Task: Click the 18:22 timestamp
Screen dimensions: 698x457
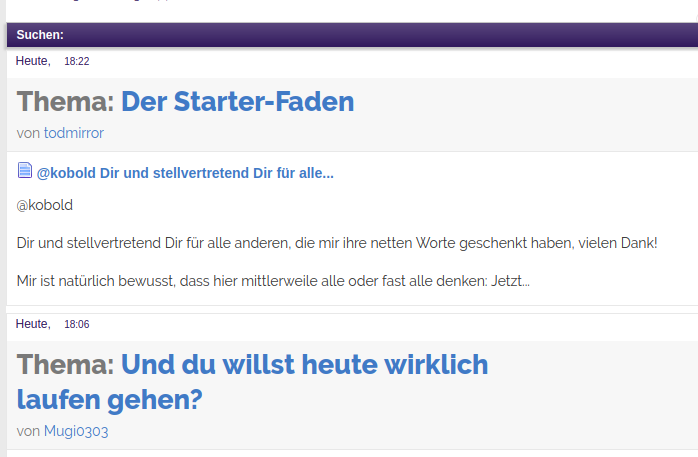Action: pyautogui.click(x=77, y=62)
